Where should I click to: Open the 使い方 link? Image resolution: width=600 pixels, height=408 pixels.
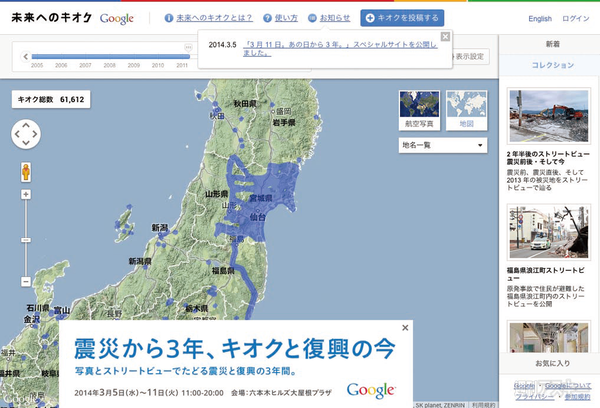pyautogui.click(x=286, y=18)
